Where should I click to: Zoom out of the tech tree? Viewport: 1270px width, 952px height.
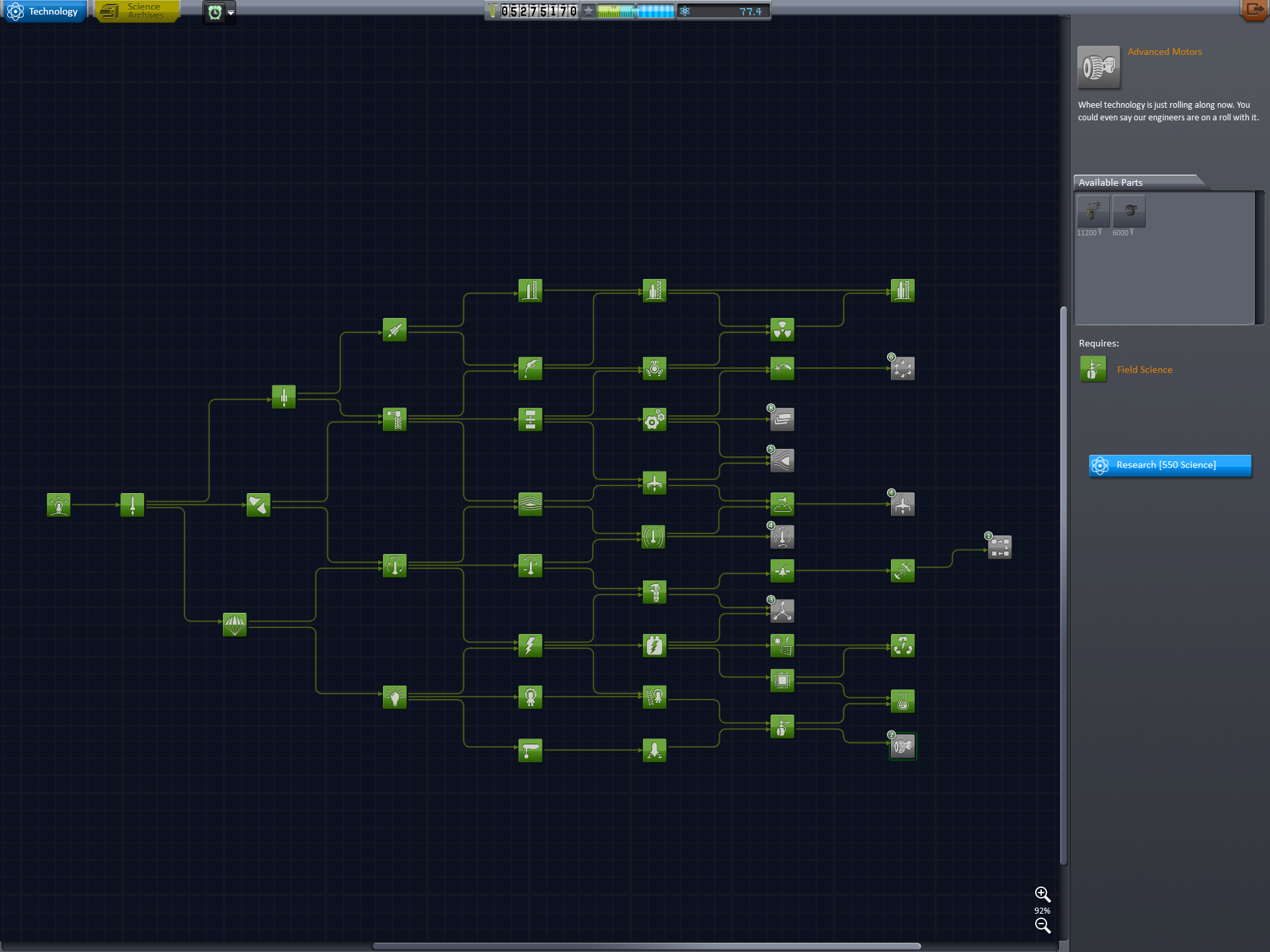(x=1042, y=926)
